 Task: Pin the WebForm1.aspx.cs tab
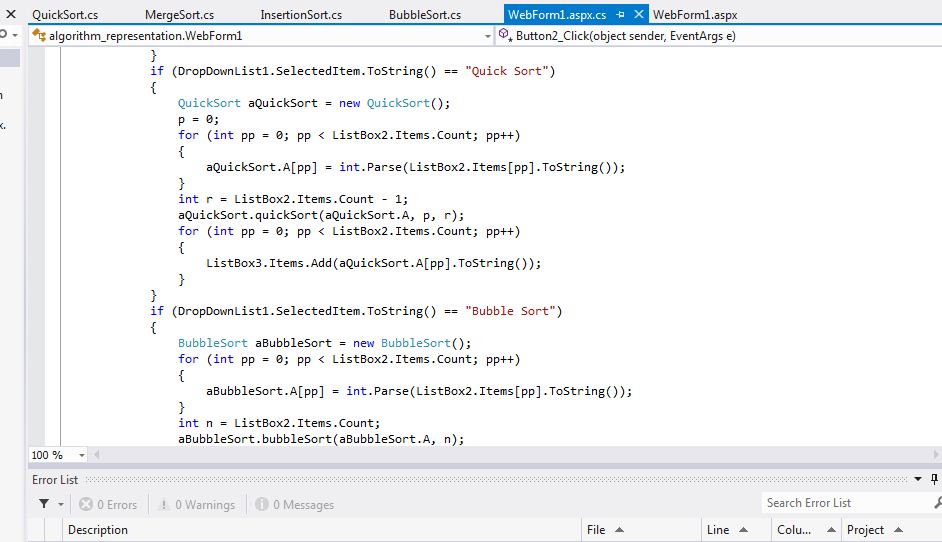[x=621, y=14]
